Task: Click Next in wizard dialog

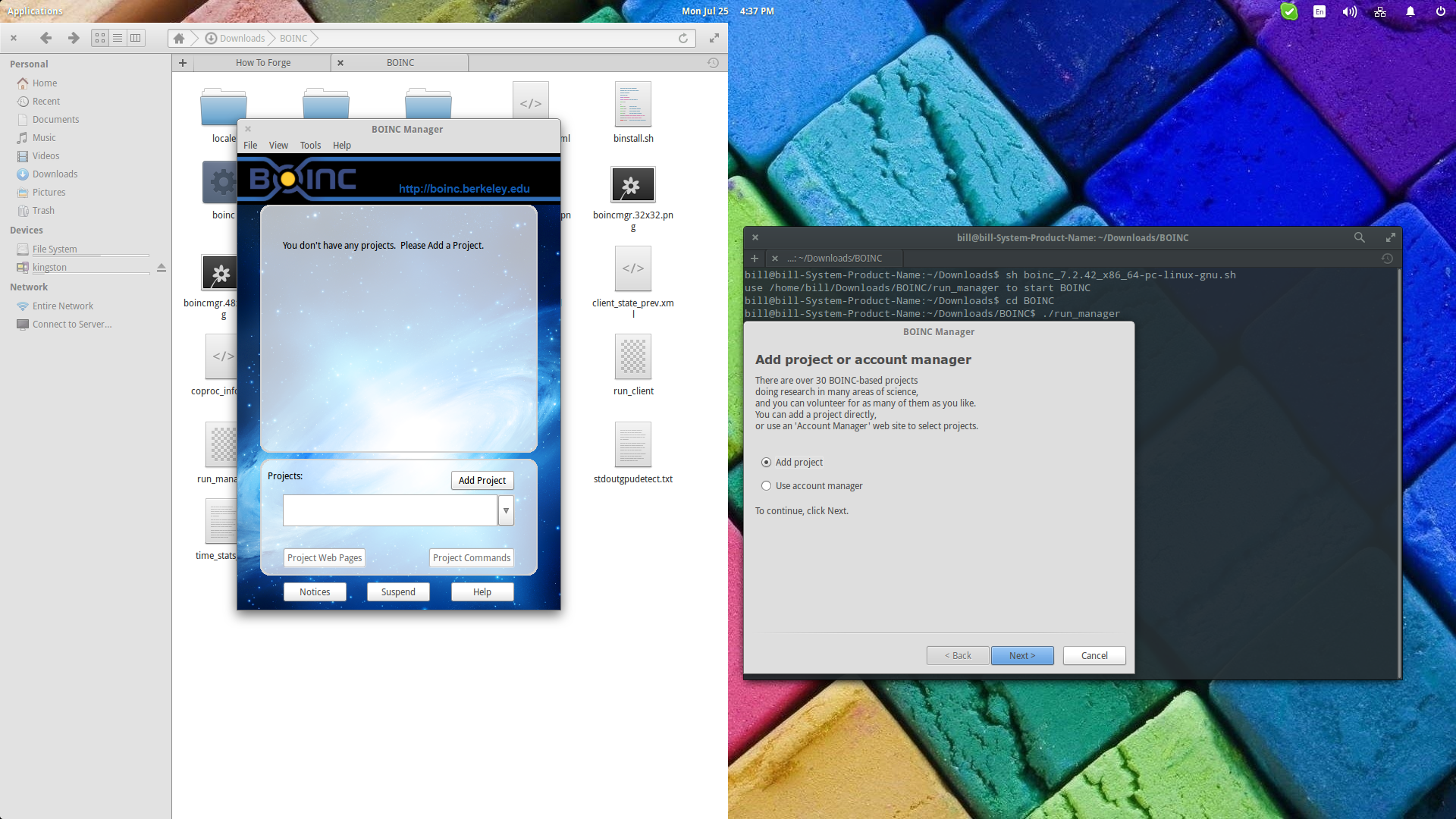Action: coord(1022,656)
